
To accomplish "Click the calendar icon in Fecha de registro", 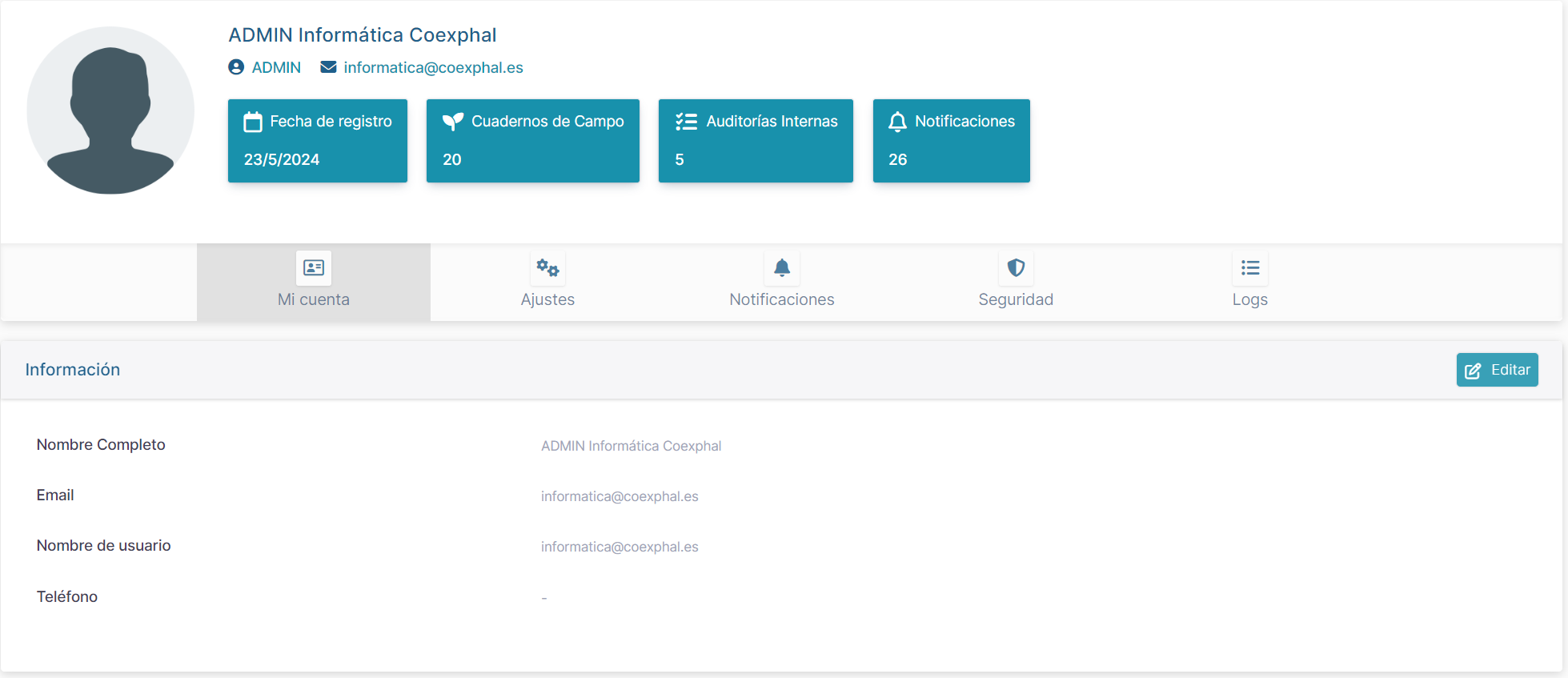I will pos(253,122).
